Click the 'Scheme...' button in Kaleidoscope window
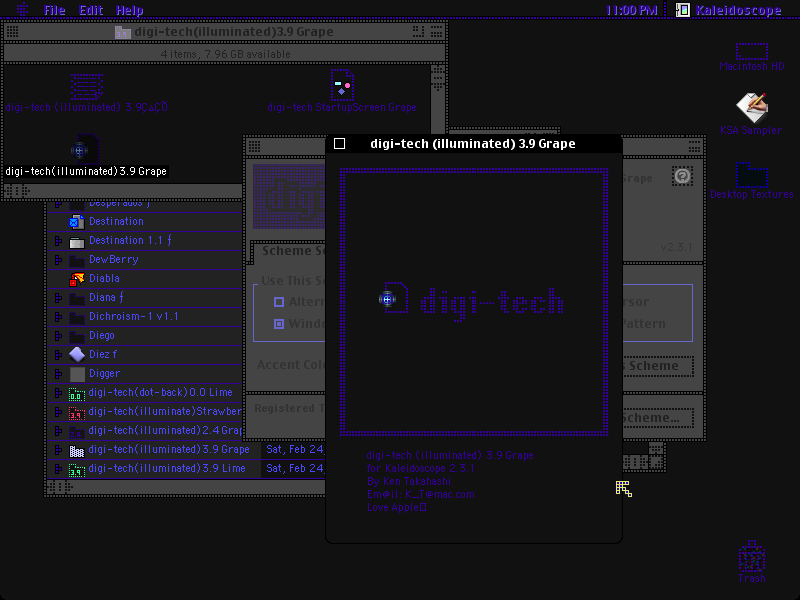 pyautogui.click(x=658, y=418)
